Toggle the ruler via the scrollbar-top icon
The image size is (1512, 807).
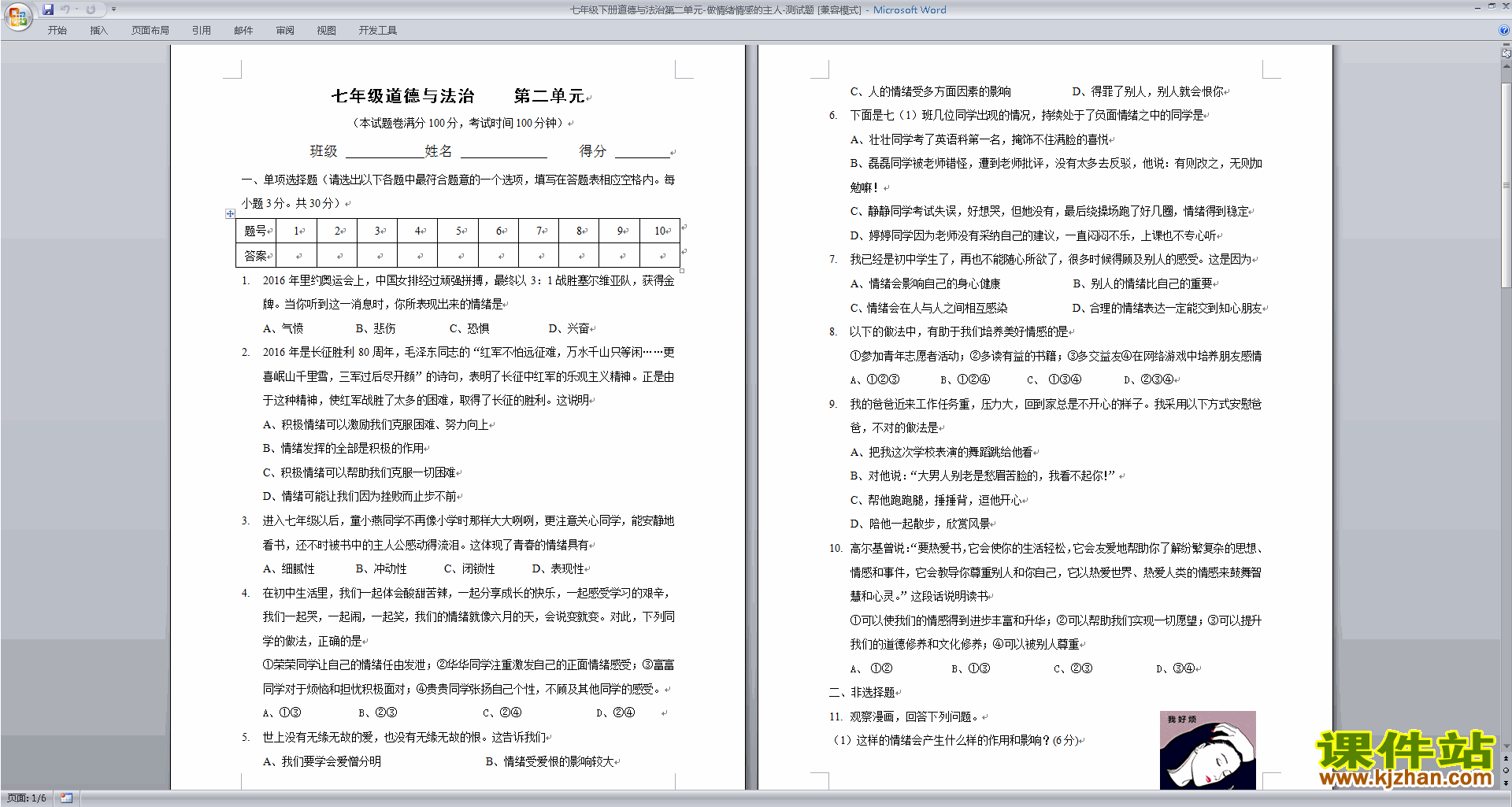tap(1506, 54)
